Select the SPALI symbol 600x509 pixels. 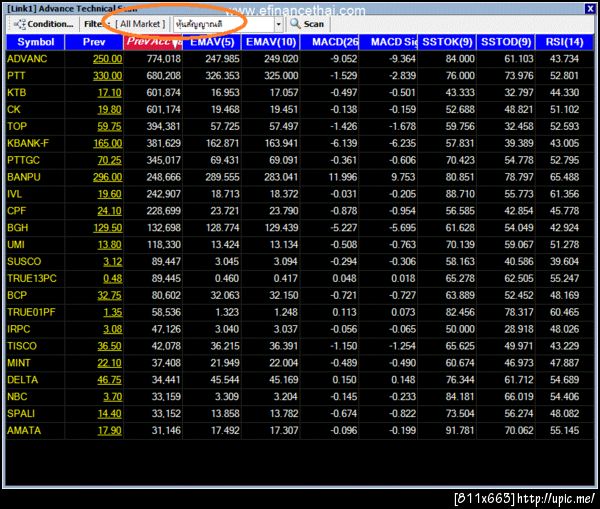point(21,413)
